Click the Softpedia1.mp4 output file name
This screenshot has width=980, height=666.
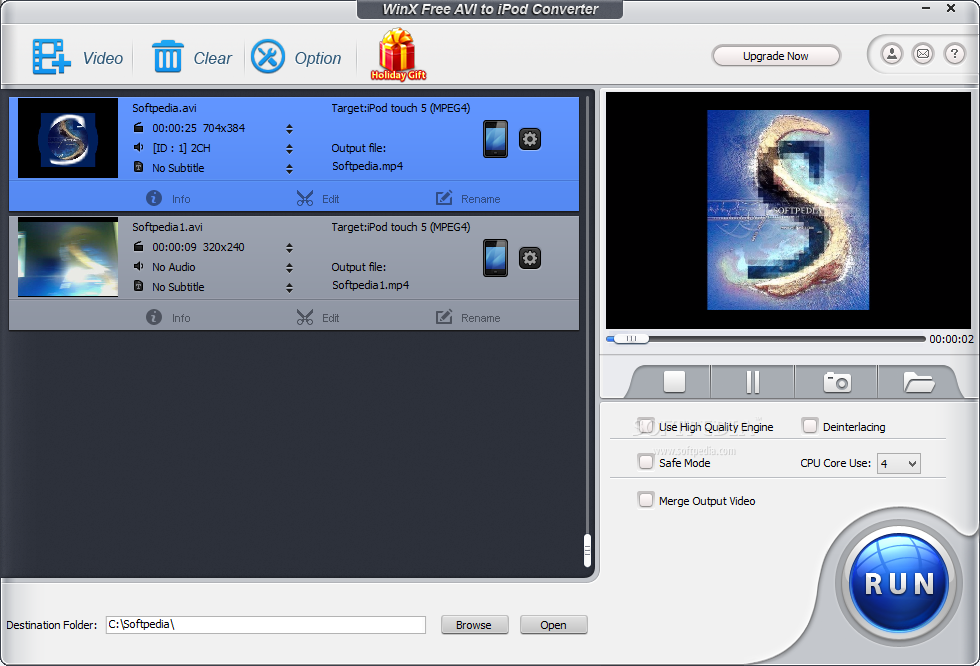(x=371, y=285)
